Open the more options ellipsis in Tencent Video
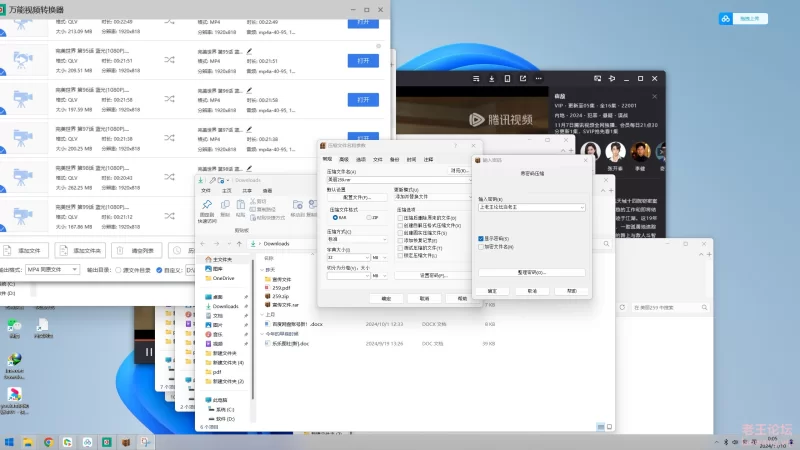 pos(539,79)
